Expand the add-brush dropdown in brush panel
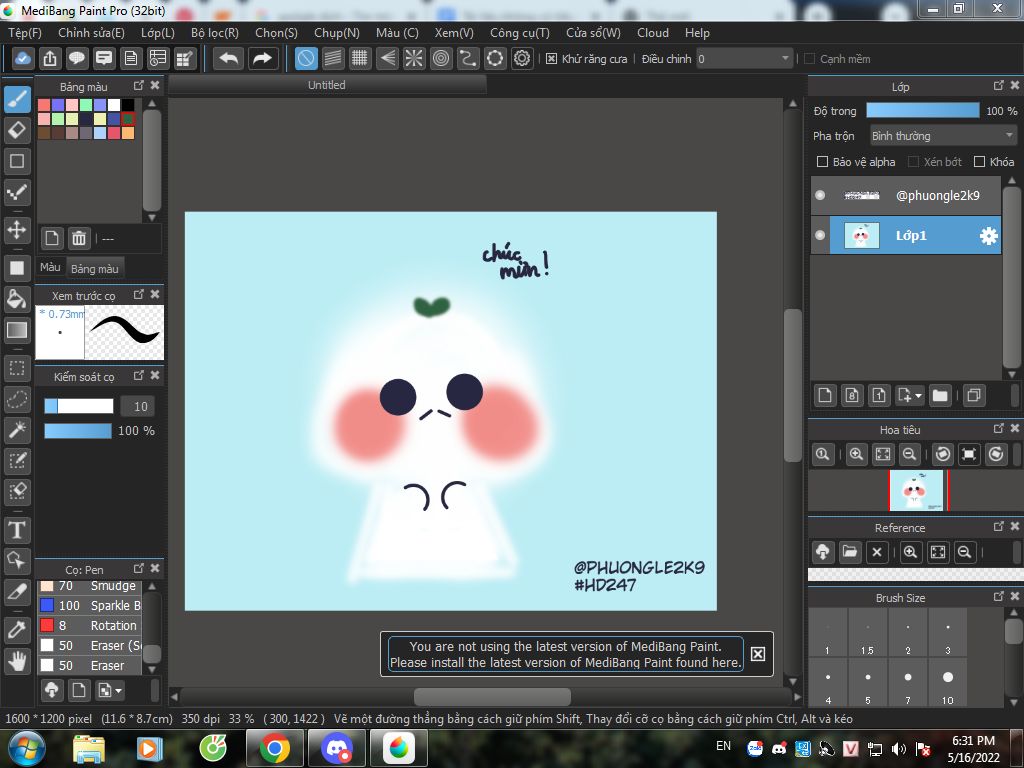Image resolution: width=1024 pixels, height=768 pixels. 118,690
